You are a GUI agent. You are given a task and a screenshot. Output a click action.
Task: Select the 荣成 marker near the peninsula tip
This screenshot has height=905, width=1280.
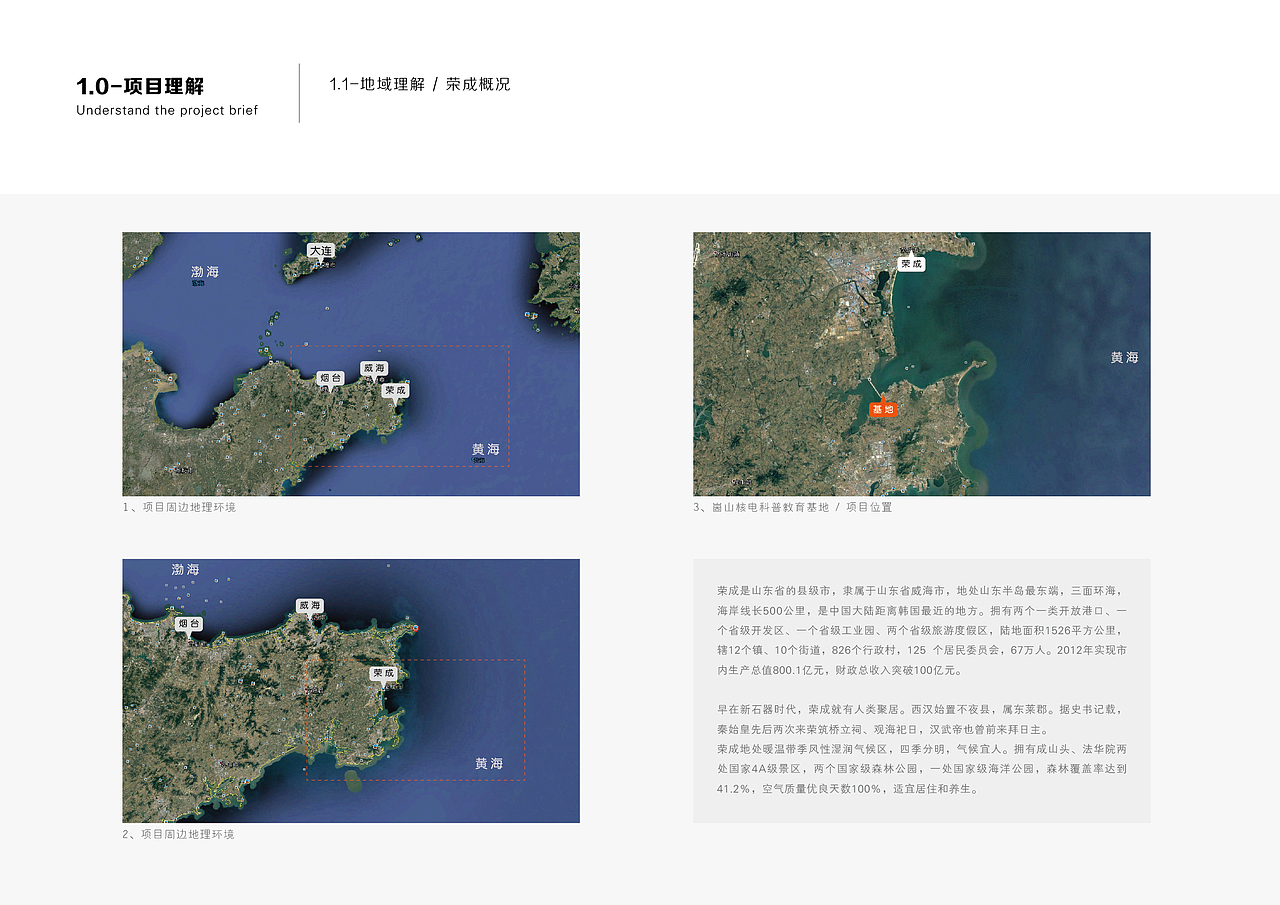[x=395, y=390]
